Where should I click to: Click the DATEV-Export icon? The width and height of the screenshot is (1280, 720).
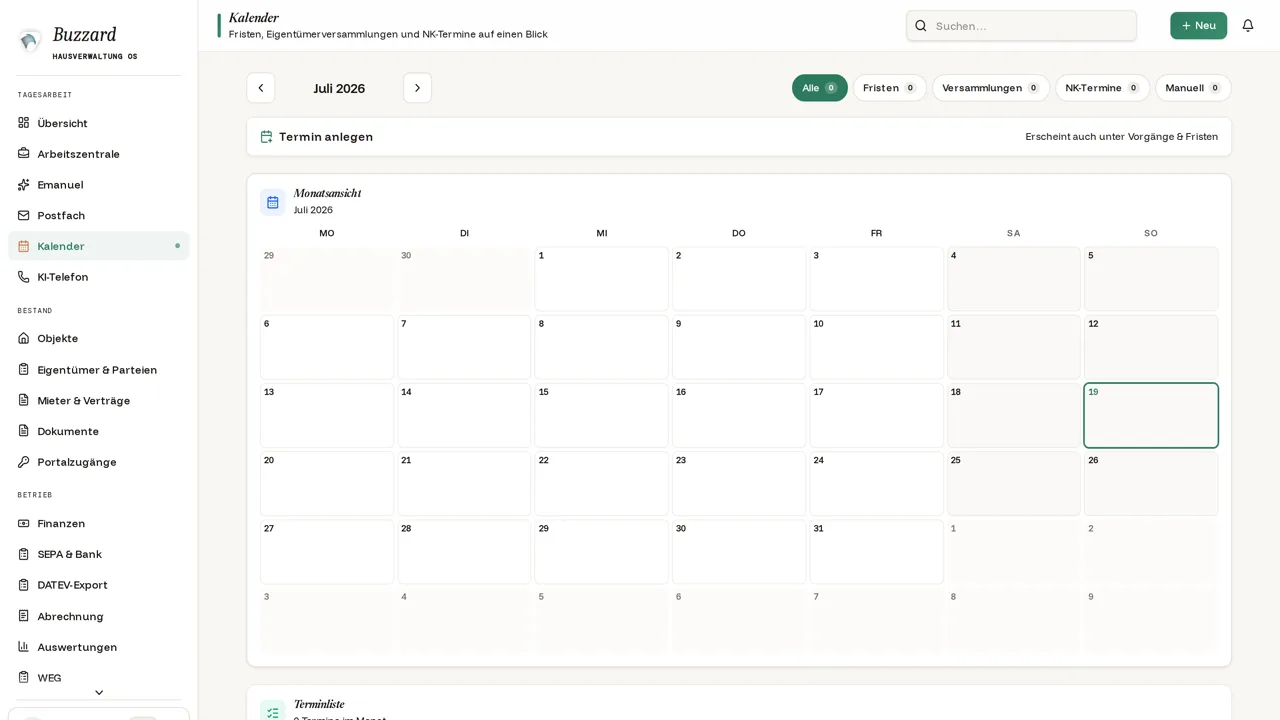(x=24, y=585)
